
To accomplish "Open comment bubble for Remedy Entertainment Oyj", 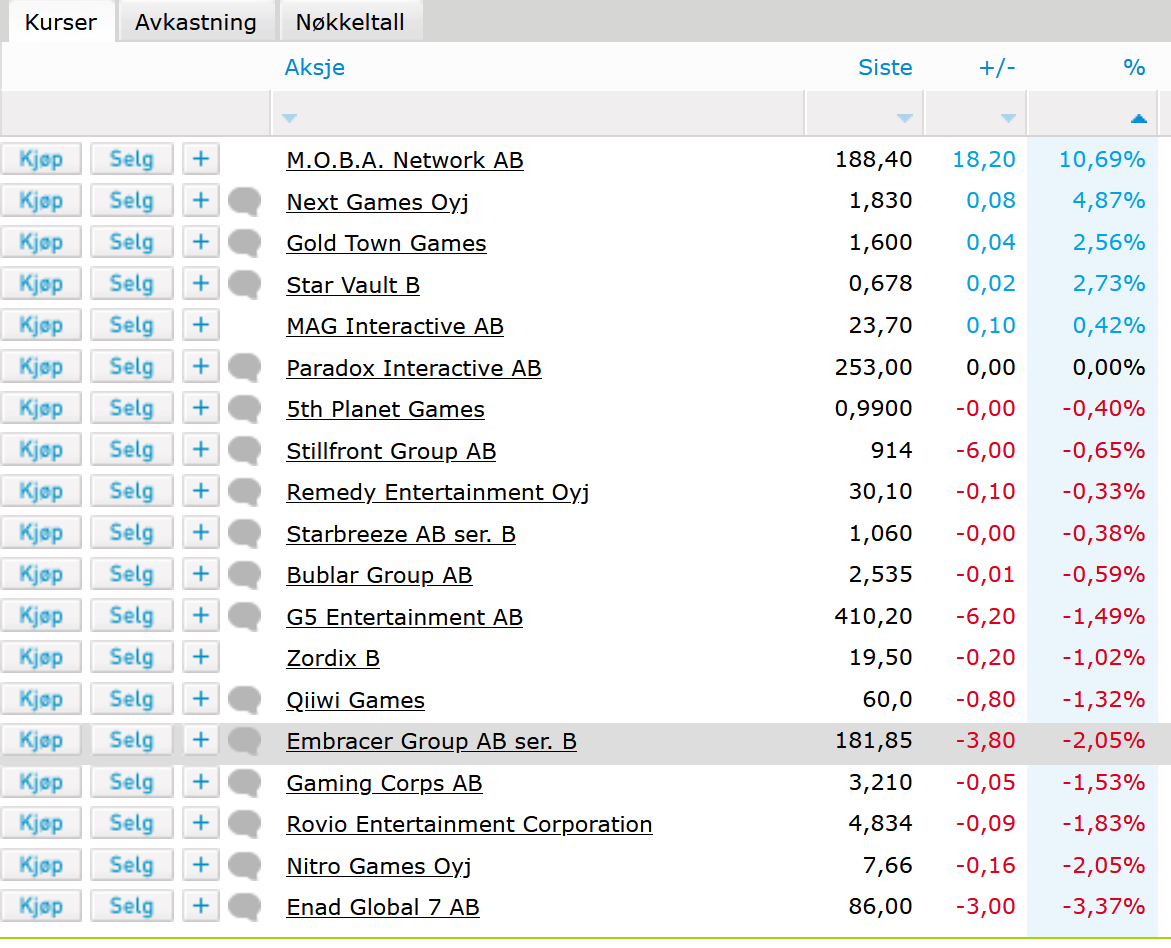I will (x=244, y=492).
